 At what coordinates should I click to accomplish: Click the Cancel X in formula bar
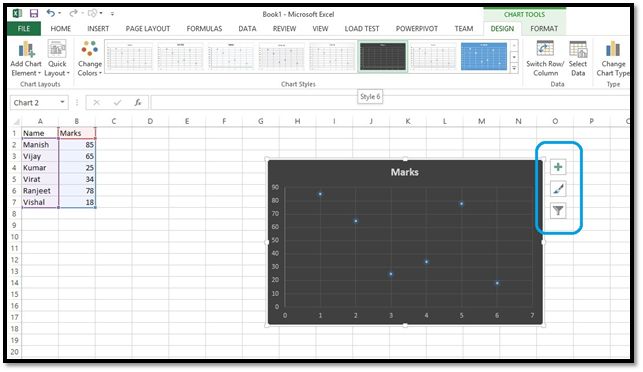[x=96, y=103]
